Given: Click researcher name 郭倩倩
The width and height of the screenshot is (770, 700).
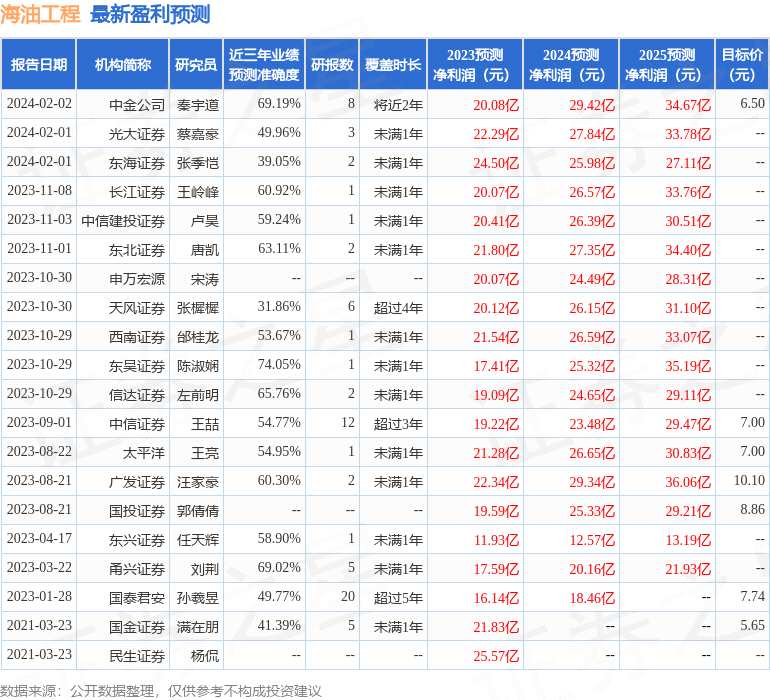Looking at the screenshot, I should point(197,510).
